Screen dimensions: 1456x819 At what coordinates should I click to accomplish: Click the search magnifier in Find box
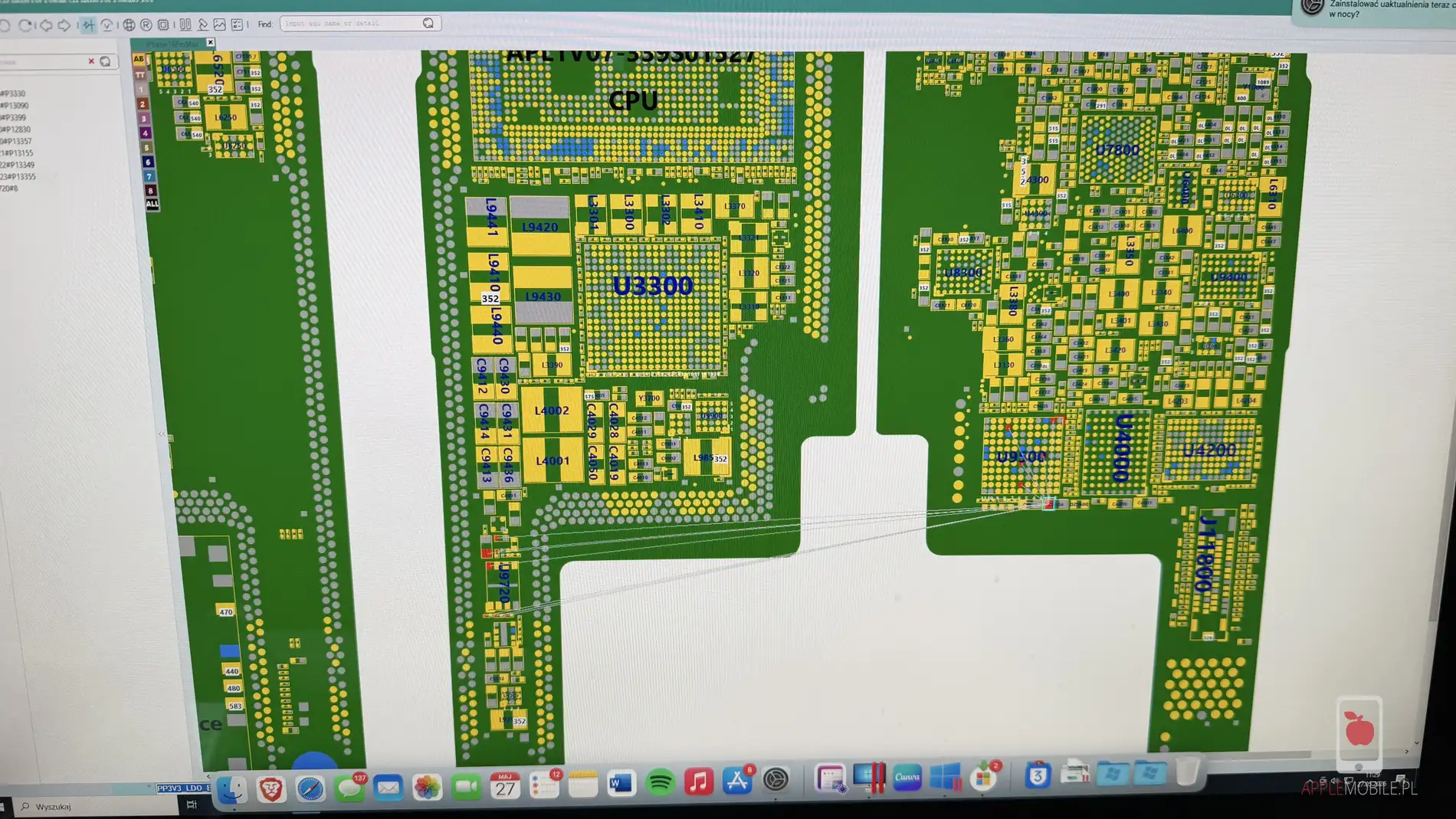pyautogui.click(x=428, y=24)
